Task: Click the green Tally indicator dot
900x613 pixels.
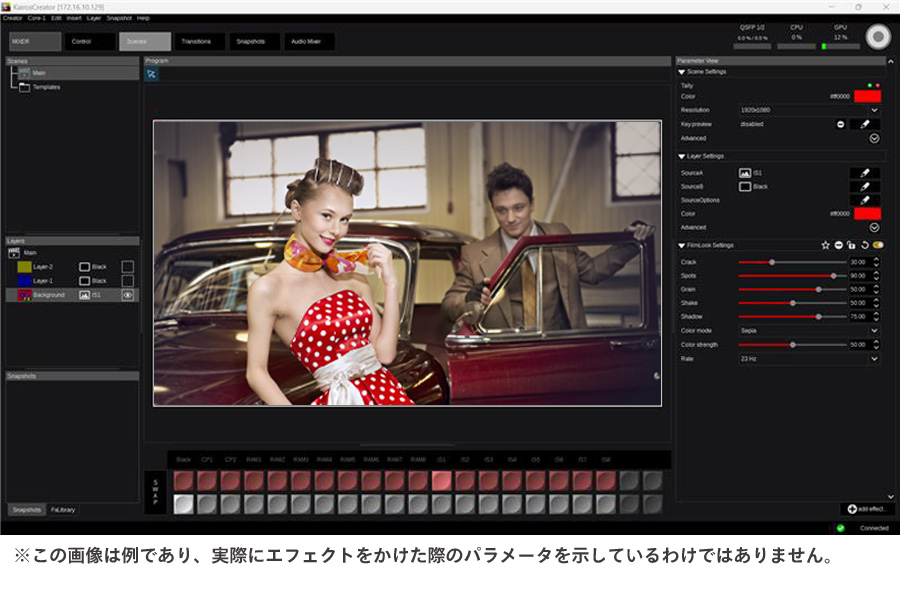Action: click(x=869, y=84)
